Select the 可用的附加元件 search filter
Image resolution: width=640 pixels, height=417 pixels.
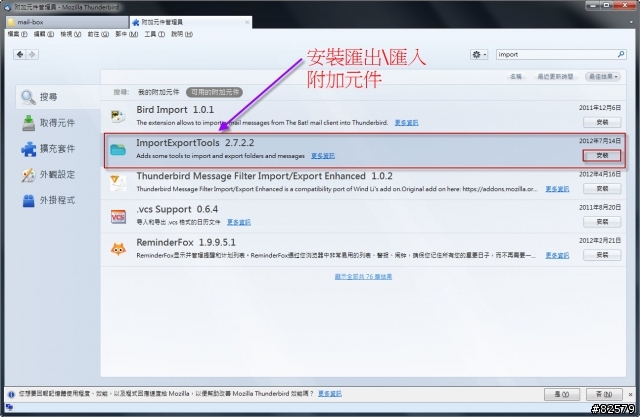tap(214, 92)
